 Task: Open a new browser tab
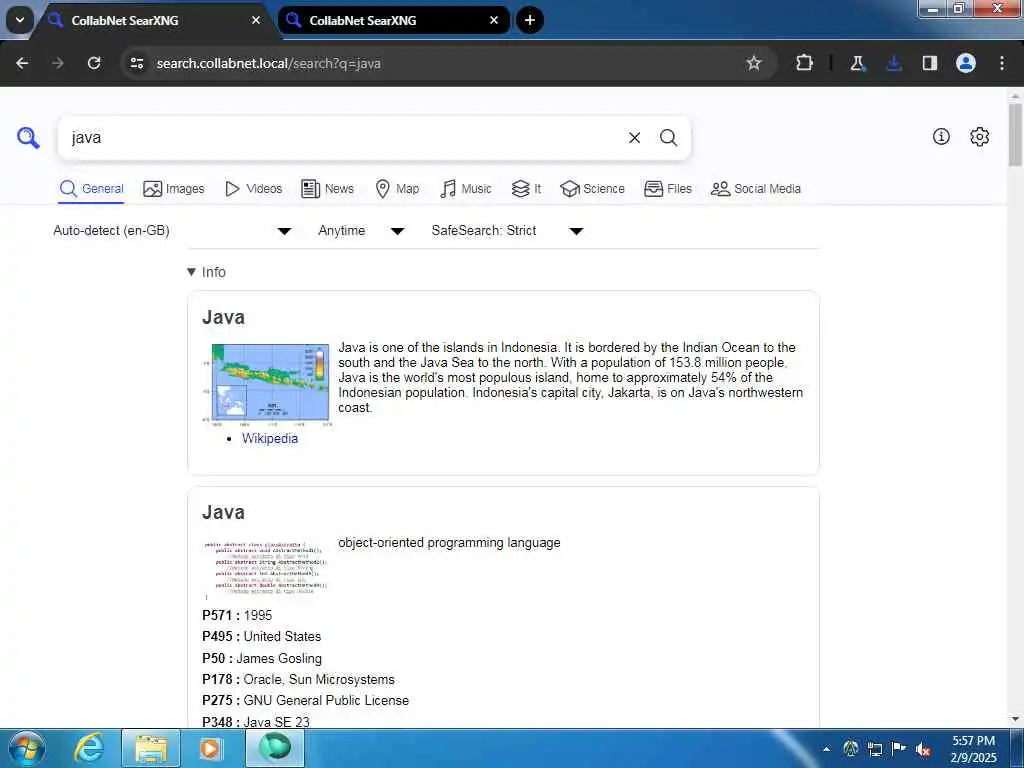click(530, 20)
